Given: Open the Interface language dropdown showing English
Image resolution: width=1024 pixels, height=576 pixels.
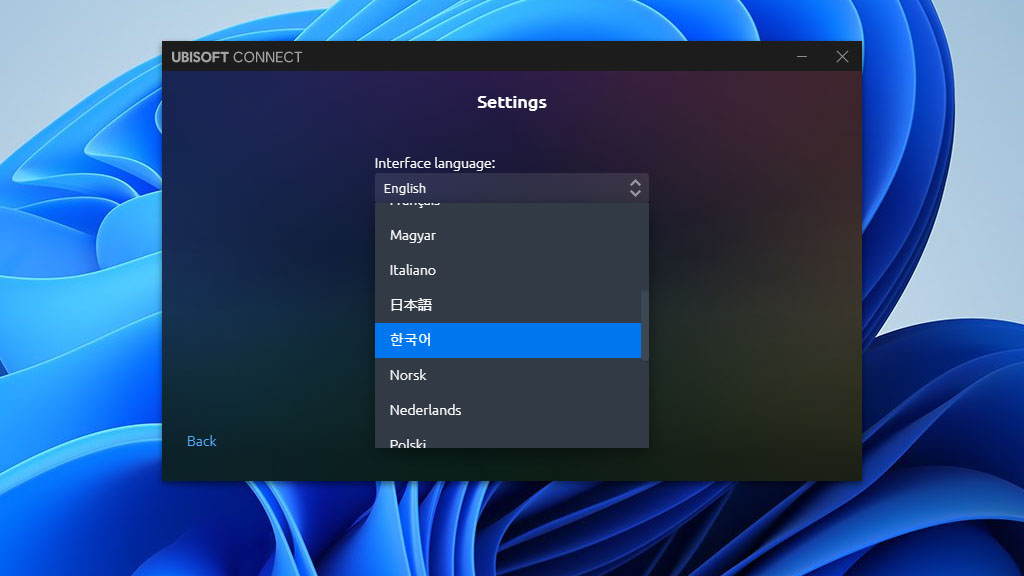Looking at the screenshot, I should 511,188.
